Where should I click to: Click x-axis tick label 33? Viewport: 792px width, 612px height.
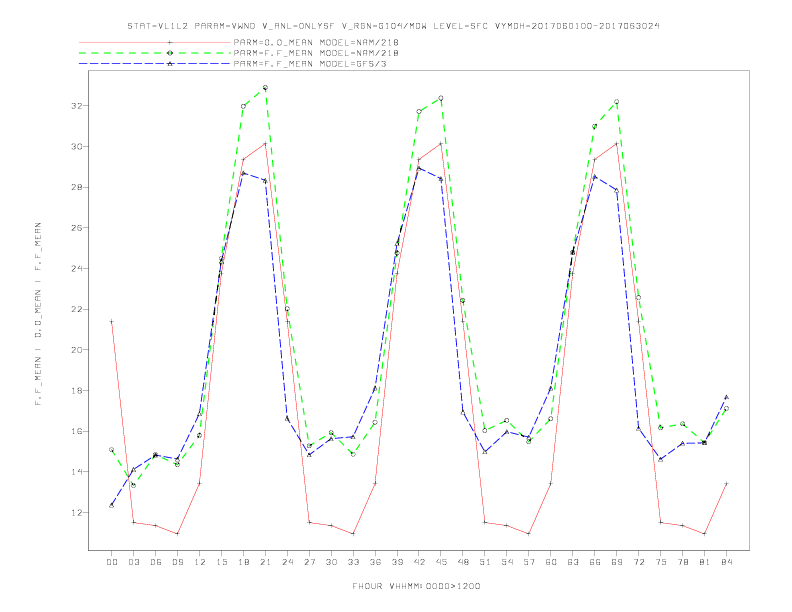[x=353, y=562]
